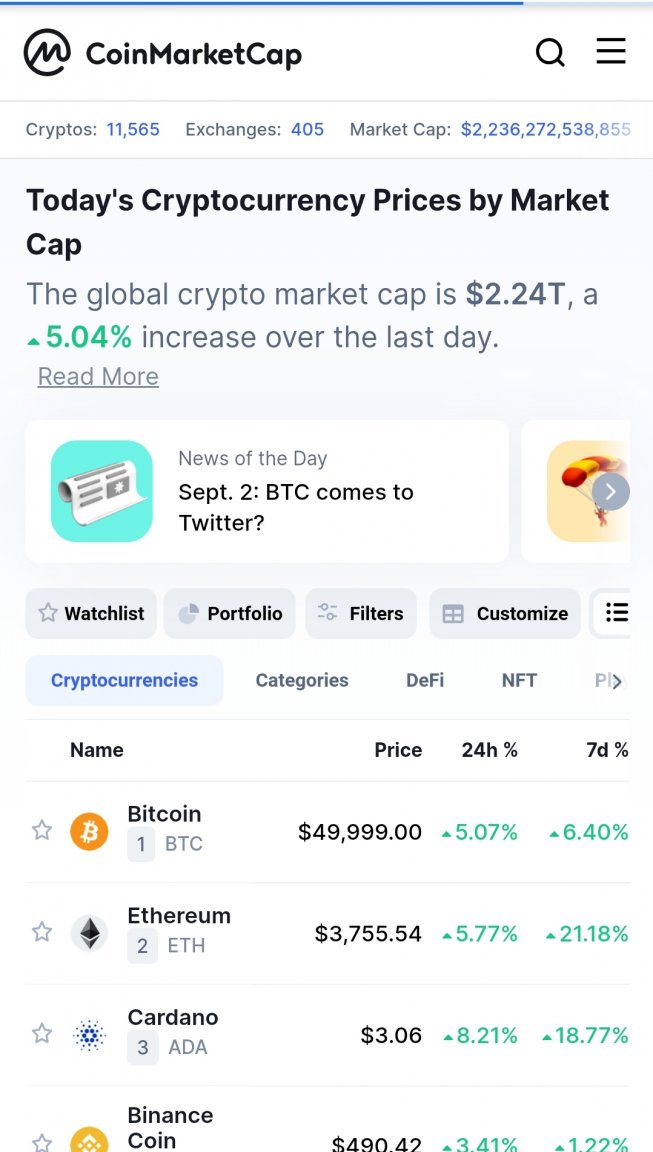The height and width of the screenshot is (1152, 653).
Task: Click the CoinMarketCap logo
Action: (x=163, y=53)
